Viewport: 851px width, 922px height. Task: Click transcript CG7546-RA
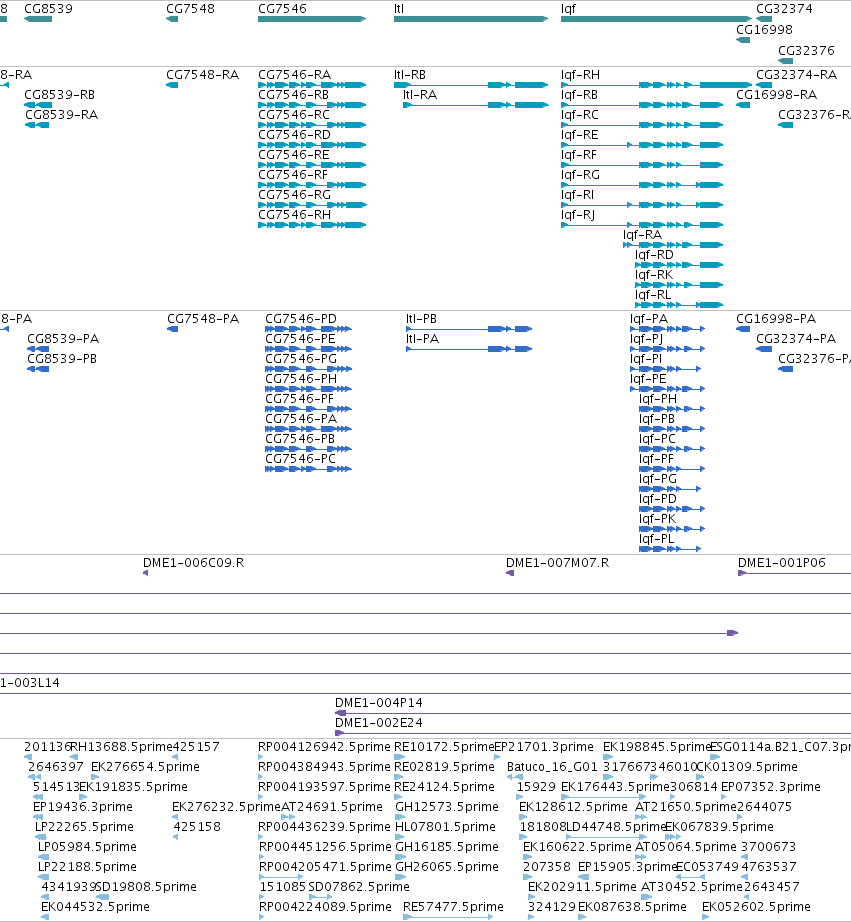[295, 75]
